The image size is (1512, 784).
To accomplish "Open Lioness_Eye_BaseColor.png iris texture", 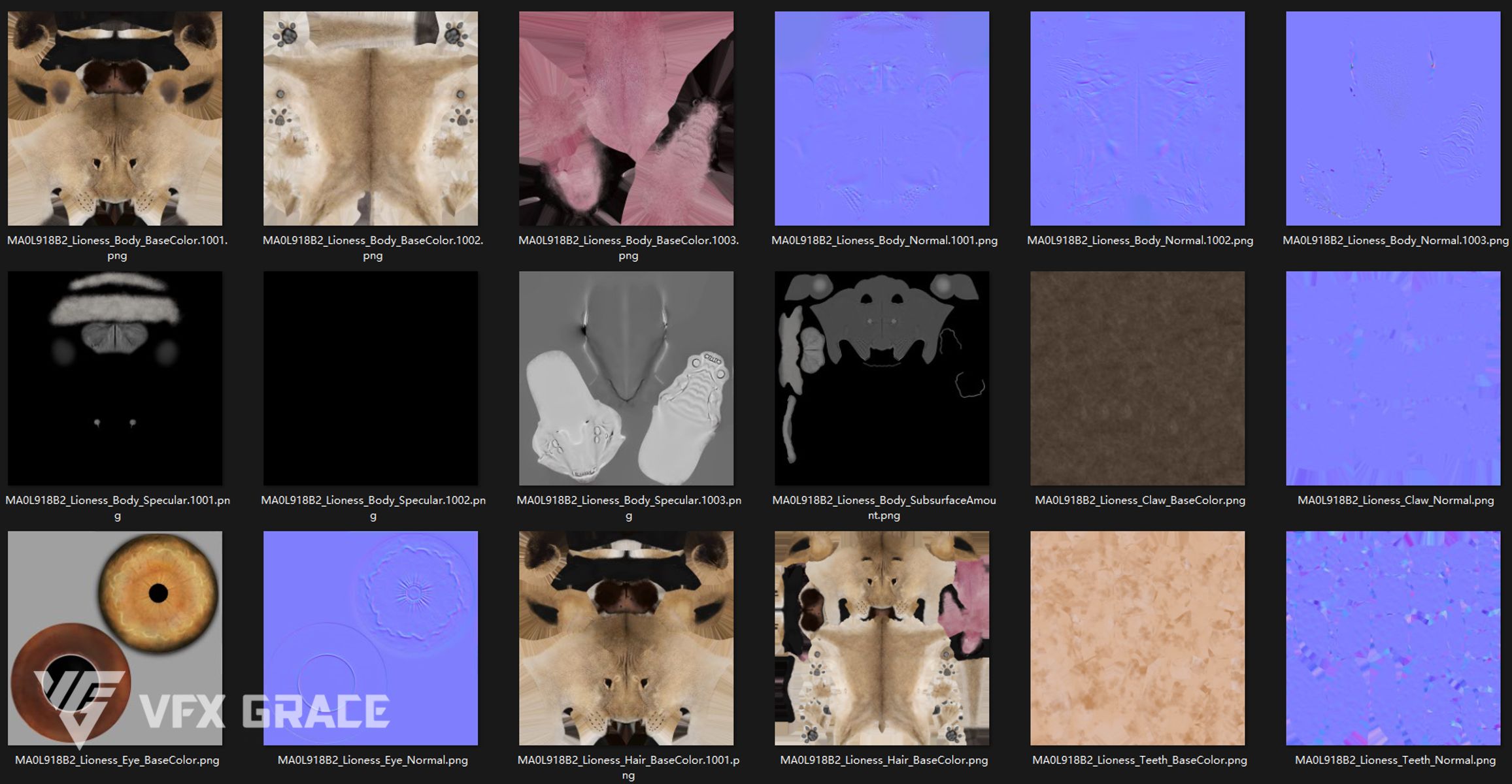I will click(115, 638).
